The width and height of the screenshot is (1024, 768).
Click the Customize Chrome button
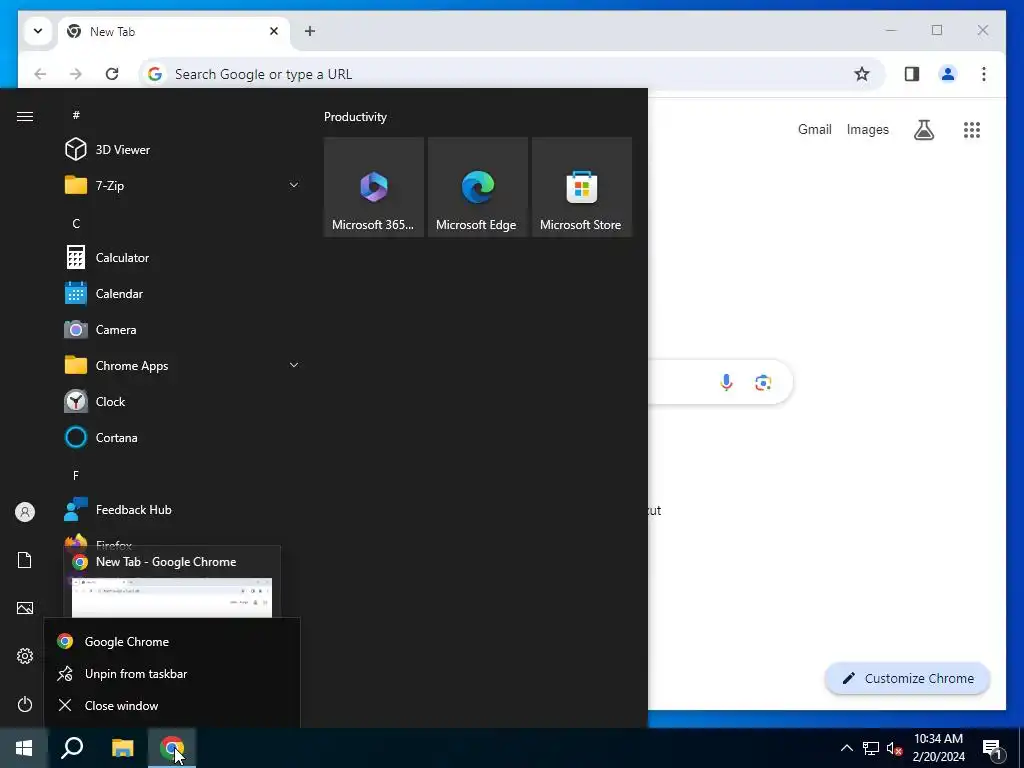[907, 678]
